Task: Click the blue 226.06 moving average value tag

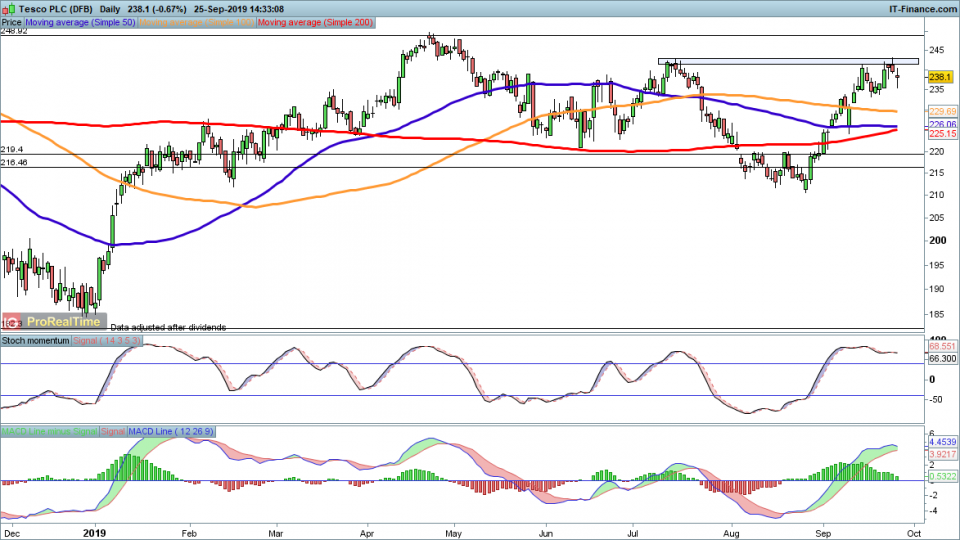Action: pos(943,125)
